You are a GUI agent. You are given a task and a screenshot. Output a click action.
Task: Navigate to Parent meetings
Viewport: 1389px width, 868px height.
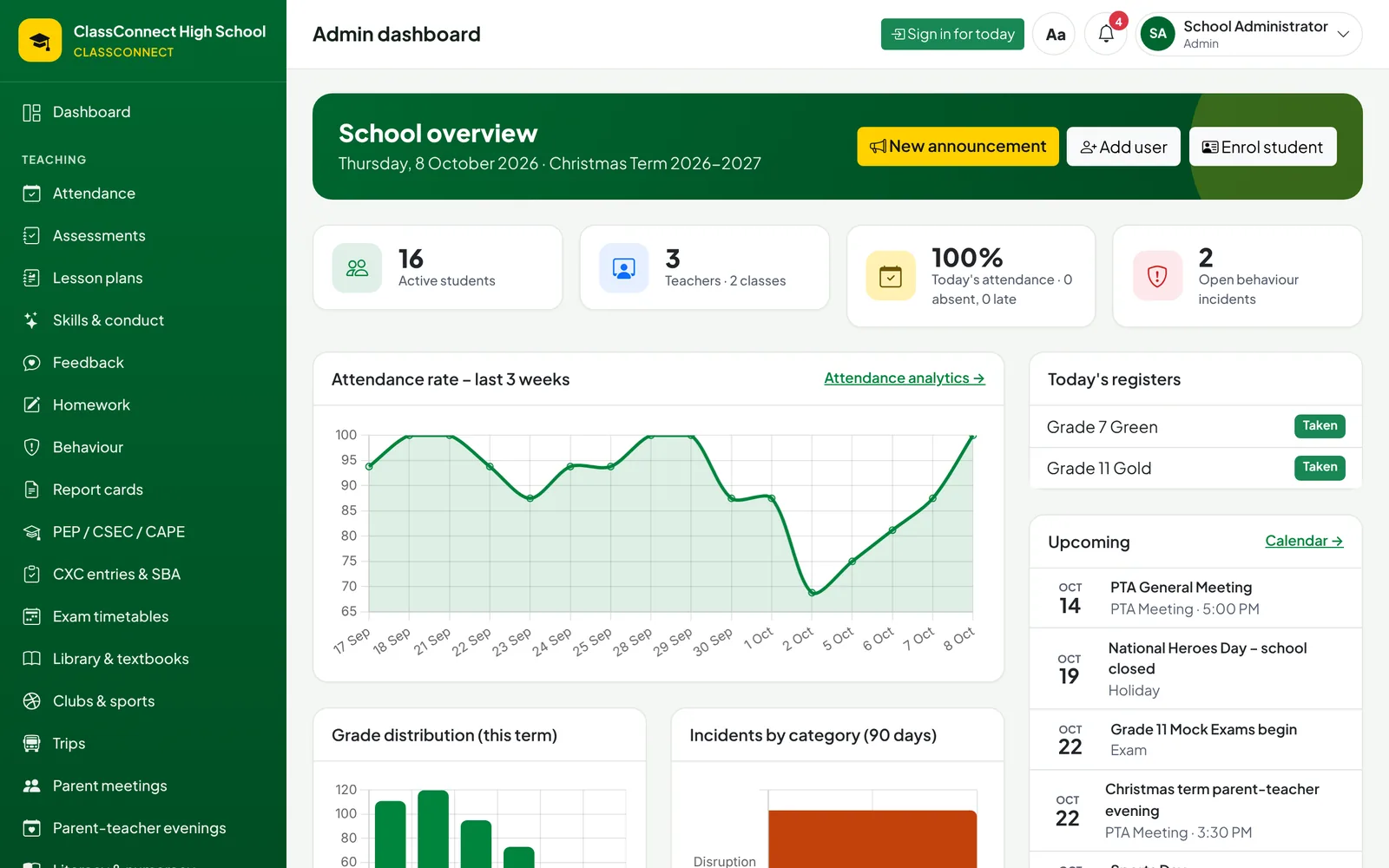click(x=143, y=786)
